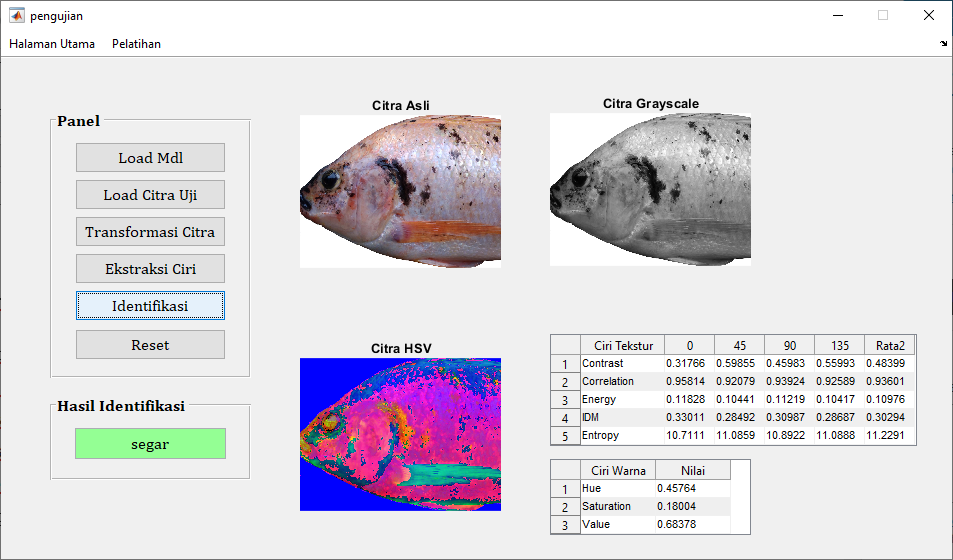Select the Rata2 column header

(889, 345)
